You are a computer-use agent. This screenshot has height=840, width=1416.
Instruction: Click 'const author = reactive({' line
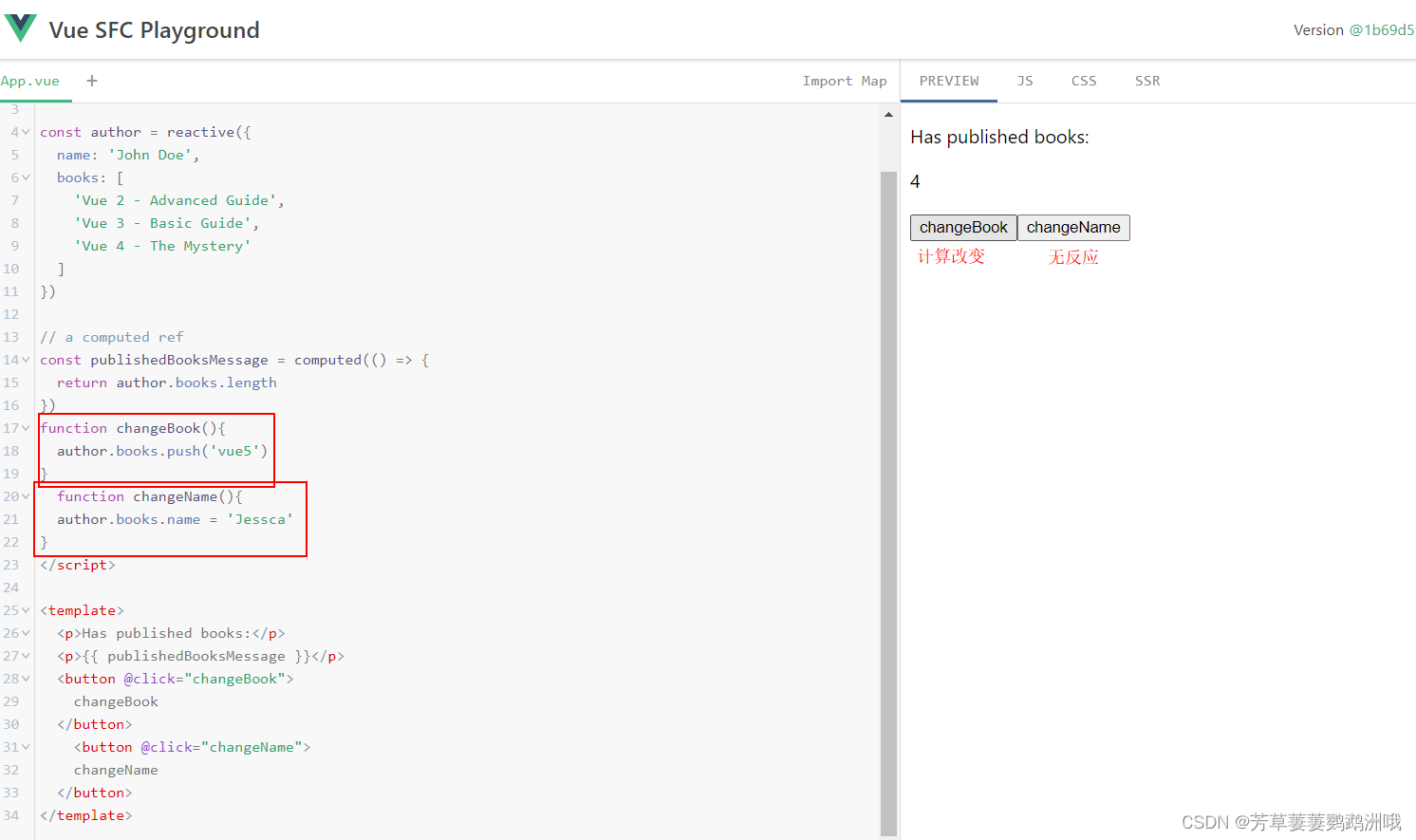point(145,132)
